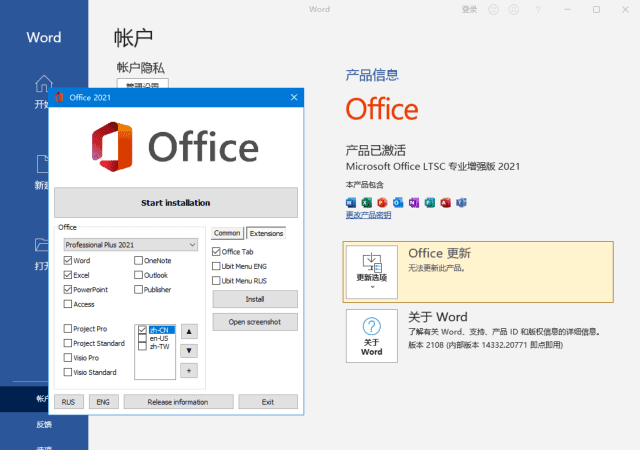The image size is (640, 450).
Task: Click the help question mark in Word title bar
Action: [538, 10]
